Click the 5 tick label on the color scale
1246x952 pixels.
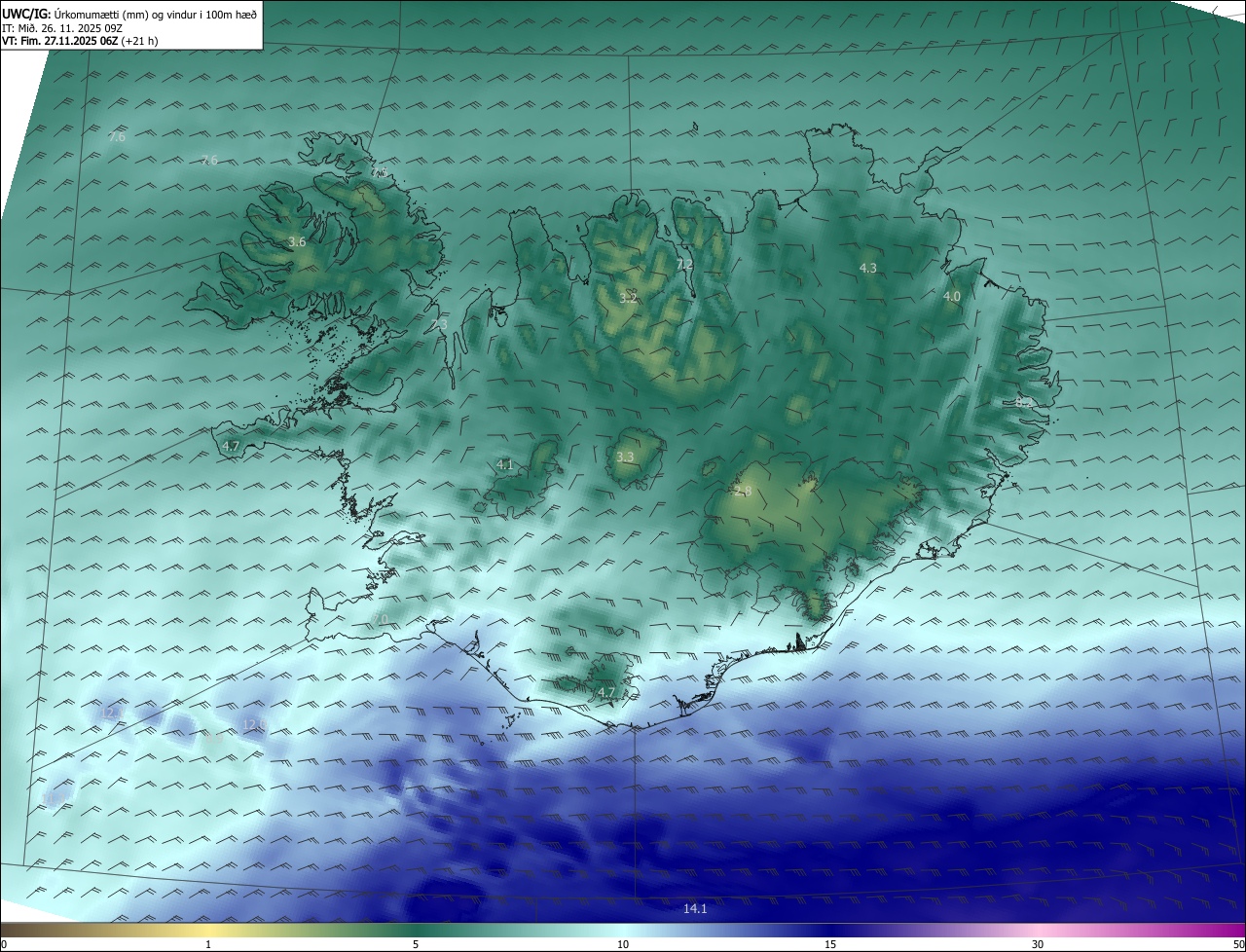416,944
